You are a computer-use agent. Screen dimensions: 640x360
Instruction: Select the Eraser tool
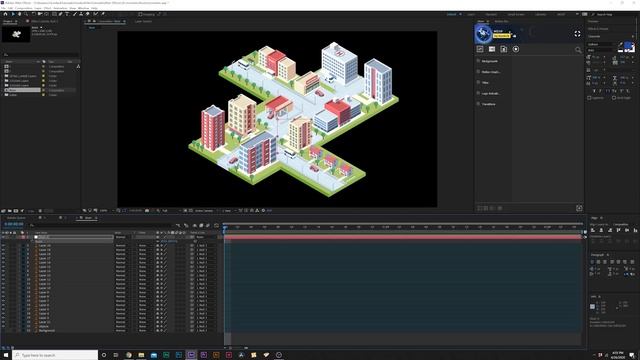88,14
